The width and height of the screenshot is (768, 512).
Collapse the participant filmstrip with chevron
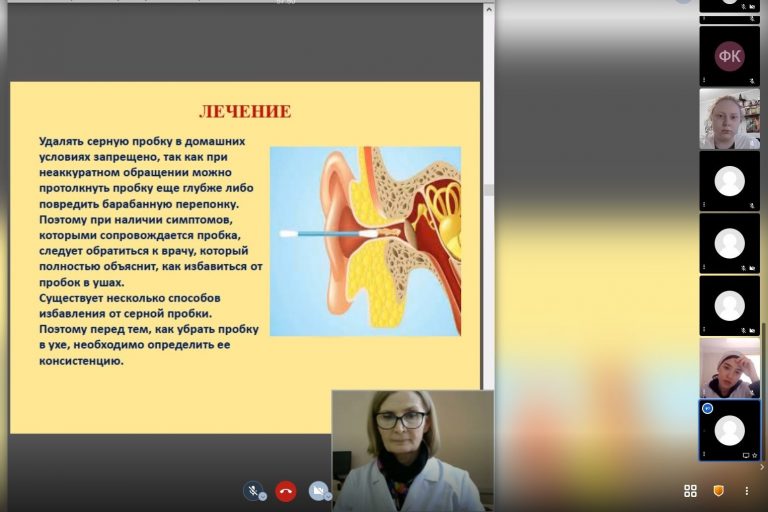pos(762,467)
